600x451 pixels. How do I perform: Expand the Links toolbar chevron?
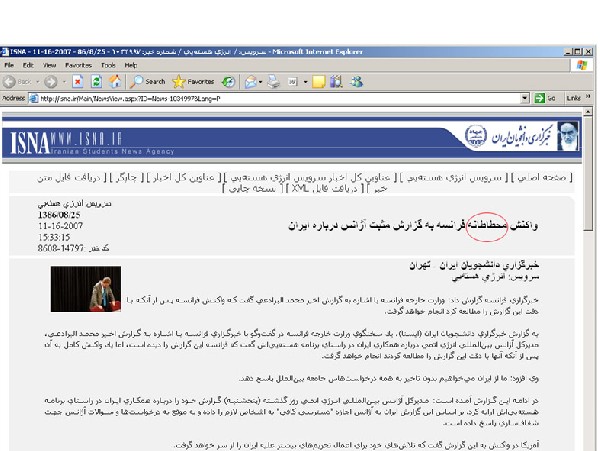coord(591,98)
